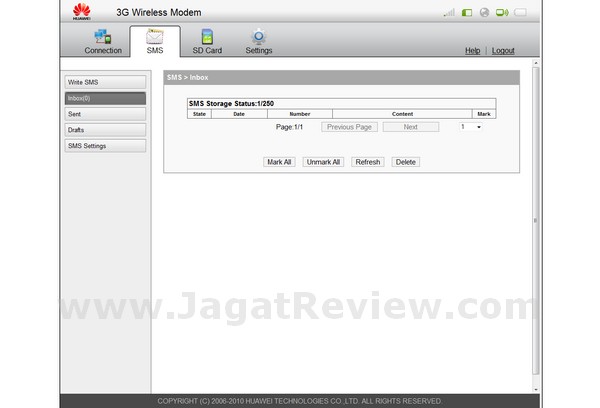The height and width of the screenshot is (408, 600).
Task: Click the Logout link
Action: click(503, 51)
